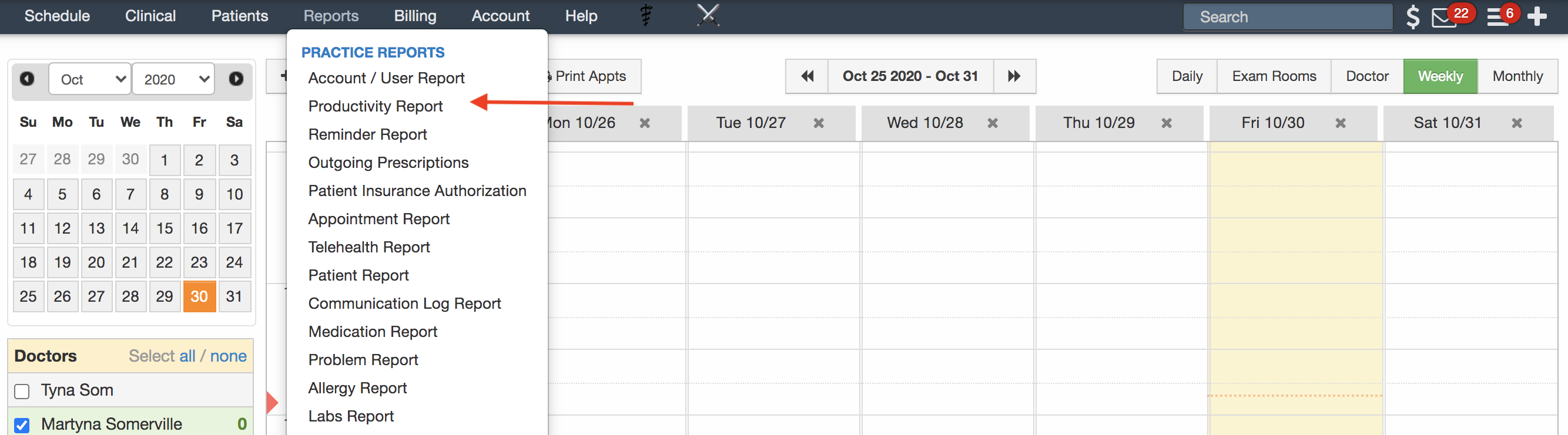Close the Fri 10/30 column
Screen dimensions: 1568x435
pos(1341,123)
